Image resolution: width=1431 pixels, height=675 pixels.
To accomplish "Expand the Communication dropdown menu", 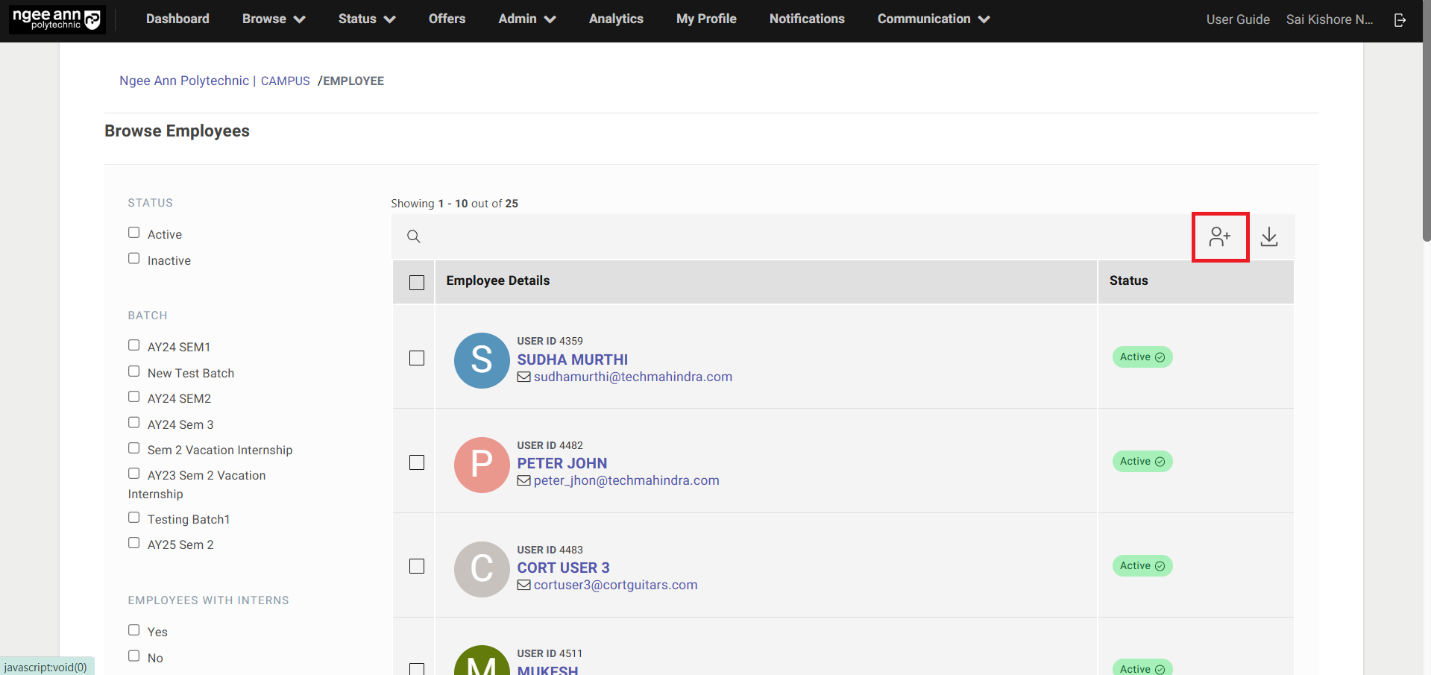I will pos(933,19).
